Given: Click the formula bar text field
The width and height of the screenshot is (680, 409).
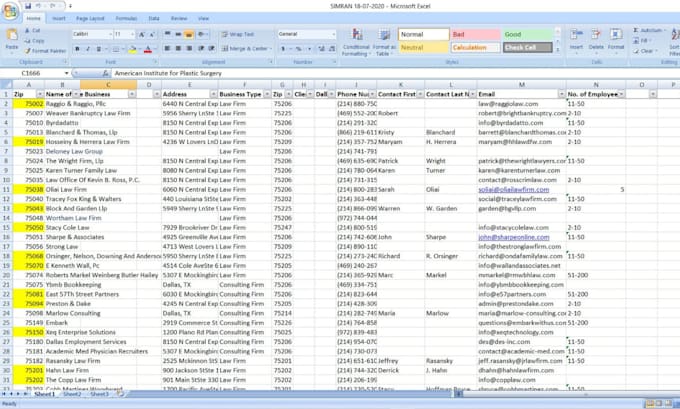Looking at the screenshot, I should pos(395,73).
